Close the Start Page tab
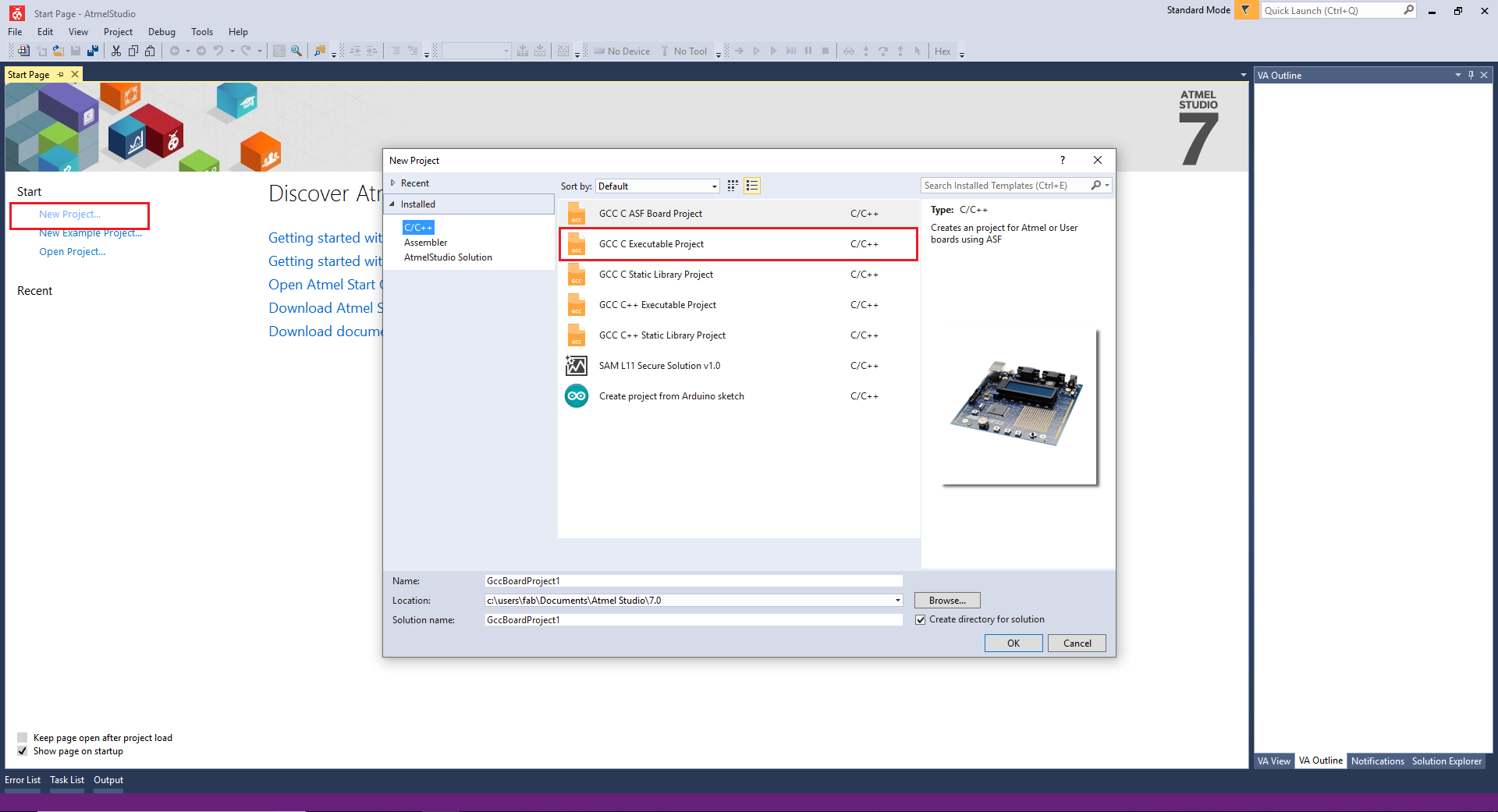1498x812 pixels. tap(75, 75)
